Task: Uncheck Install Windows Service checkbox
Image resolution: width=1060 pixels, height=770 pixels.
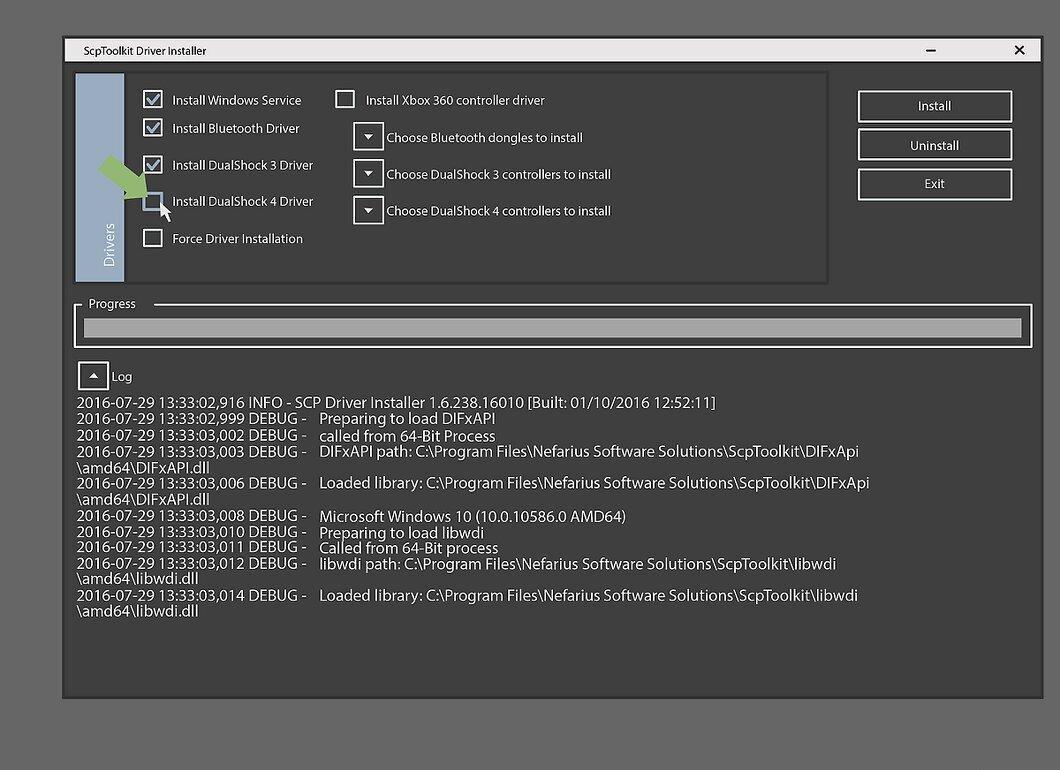Action: 153,99
